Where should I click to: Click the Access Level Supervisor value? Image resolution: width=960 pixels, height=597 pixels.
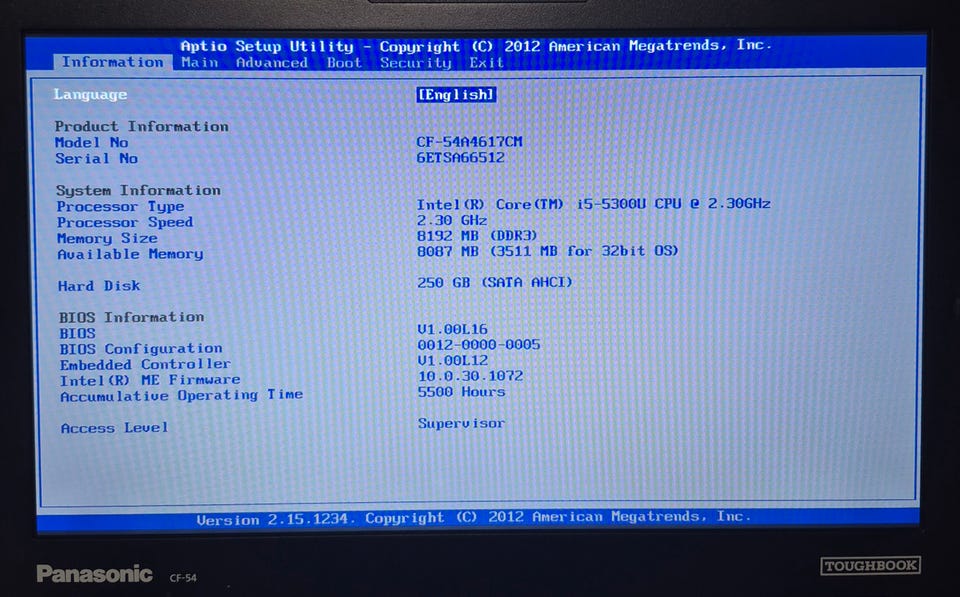click(461, 423)
